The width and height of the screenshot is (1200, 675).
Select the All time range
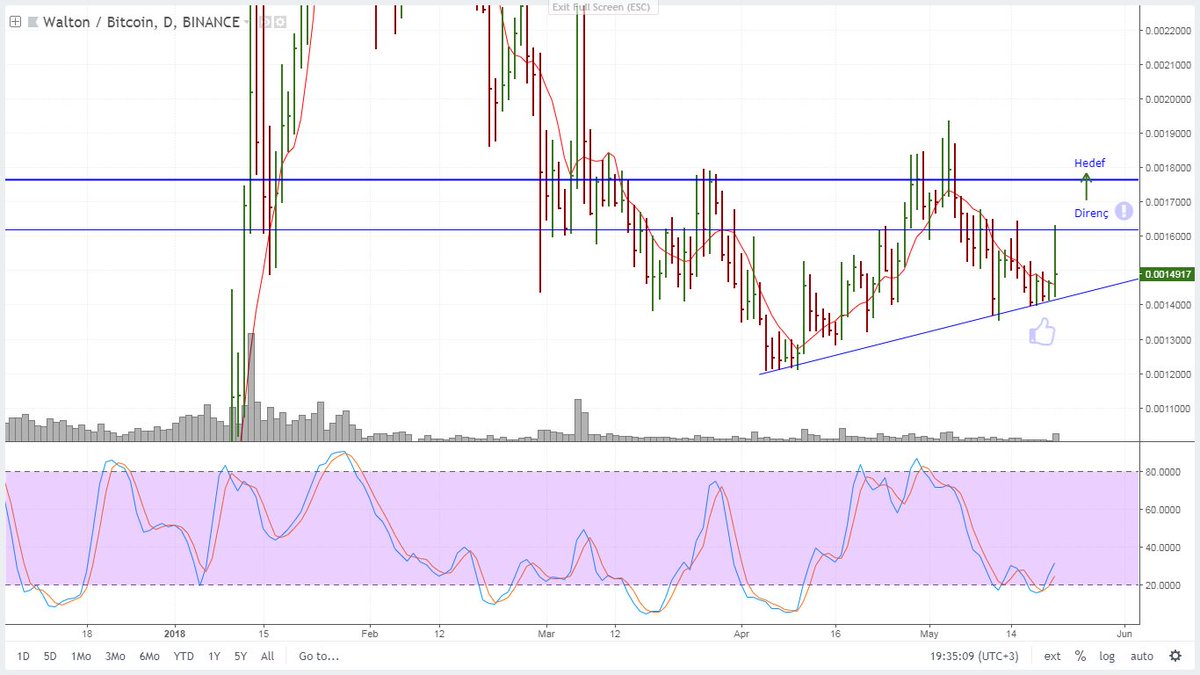tap(267, 657)
